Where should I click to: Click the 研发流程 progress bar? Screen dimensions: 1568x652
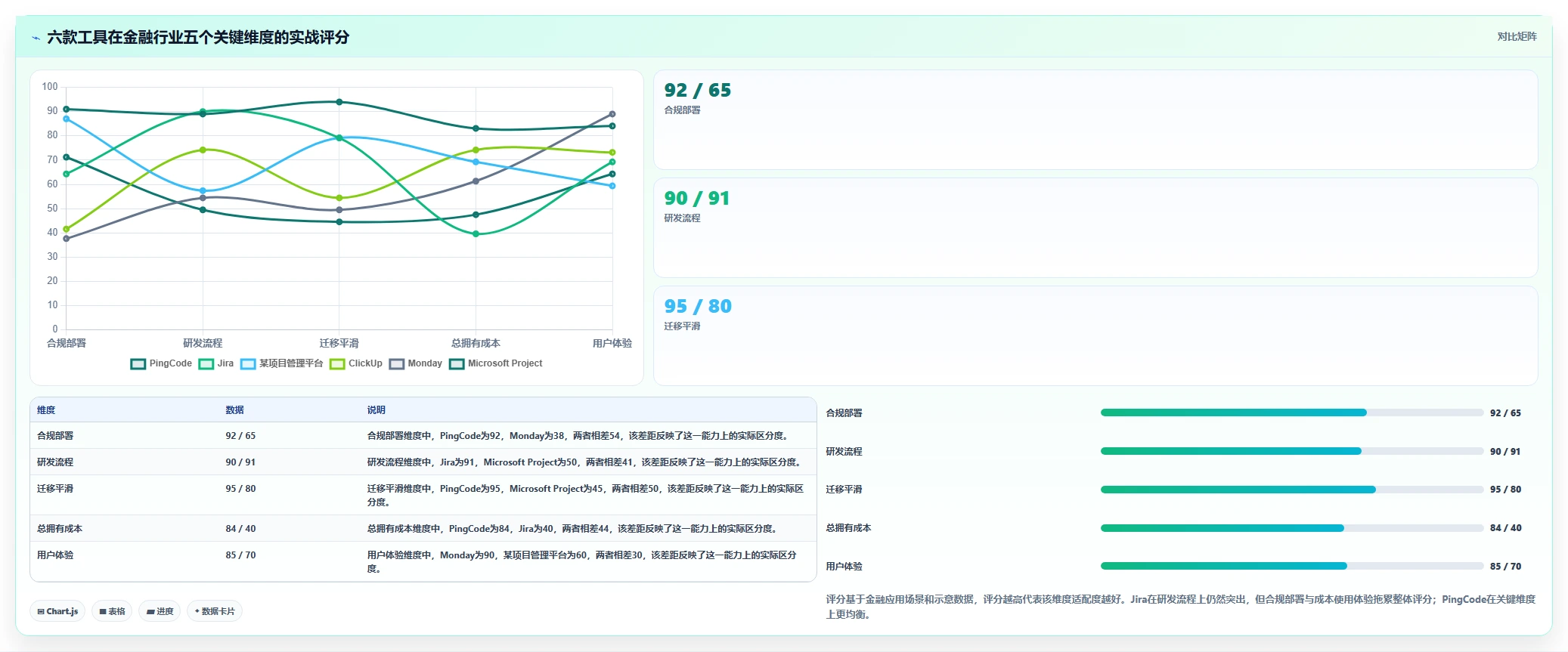click(x=1292, y=451)
